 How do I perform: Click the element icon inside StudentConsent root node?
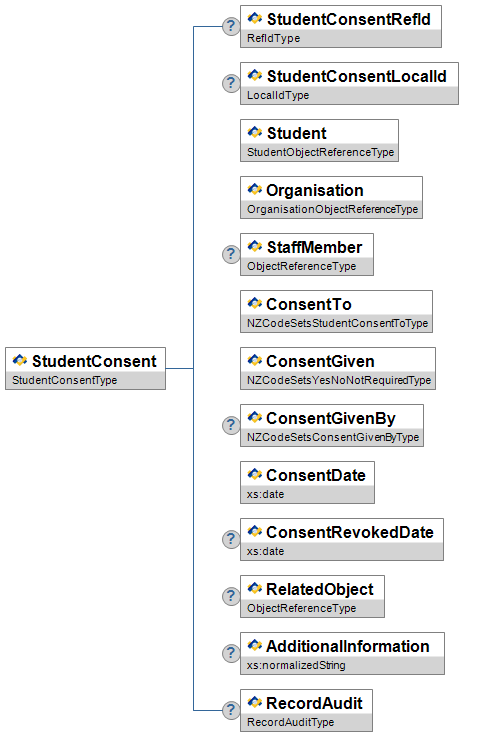(x=20, y=360)
